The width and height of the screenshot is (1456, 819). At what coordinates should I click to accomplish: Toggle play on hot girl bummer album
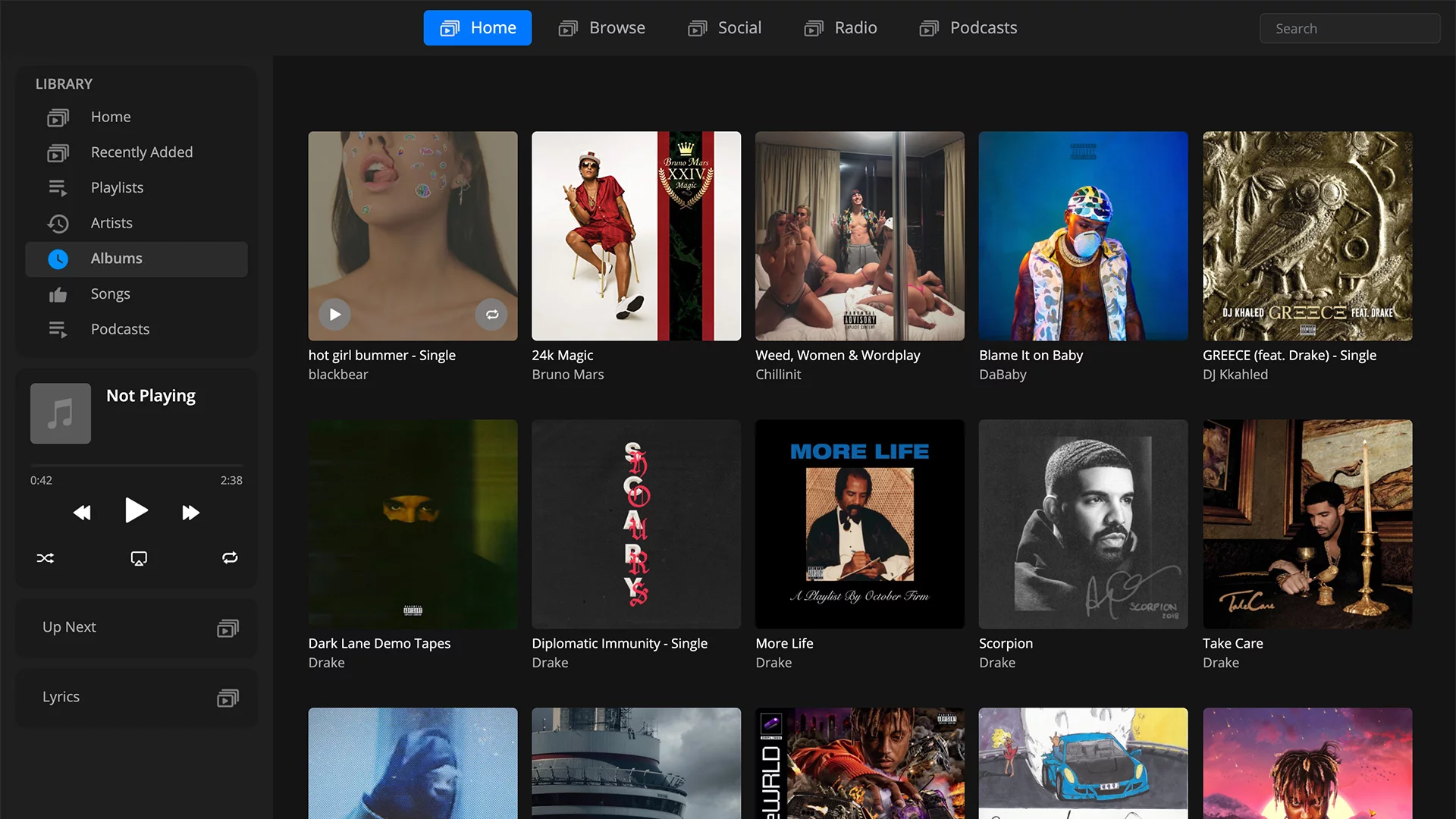click(335, 314)
